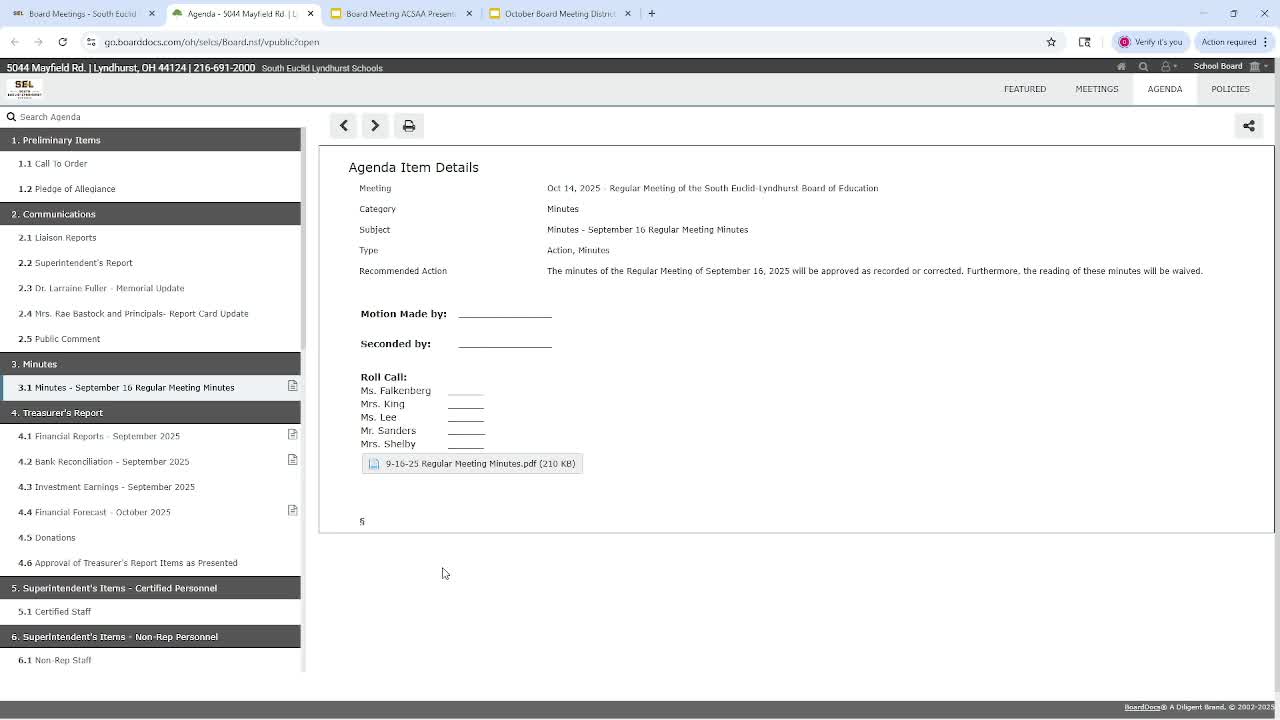Open the BoardDocs footer link
This screenshot has width=1280, height=720.
click(1142, 707)
